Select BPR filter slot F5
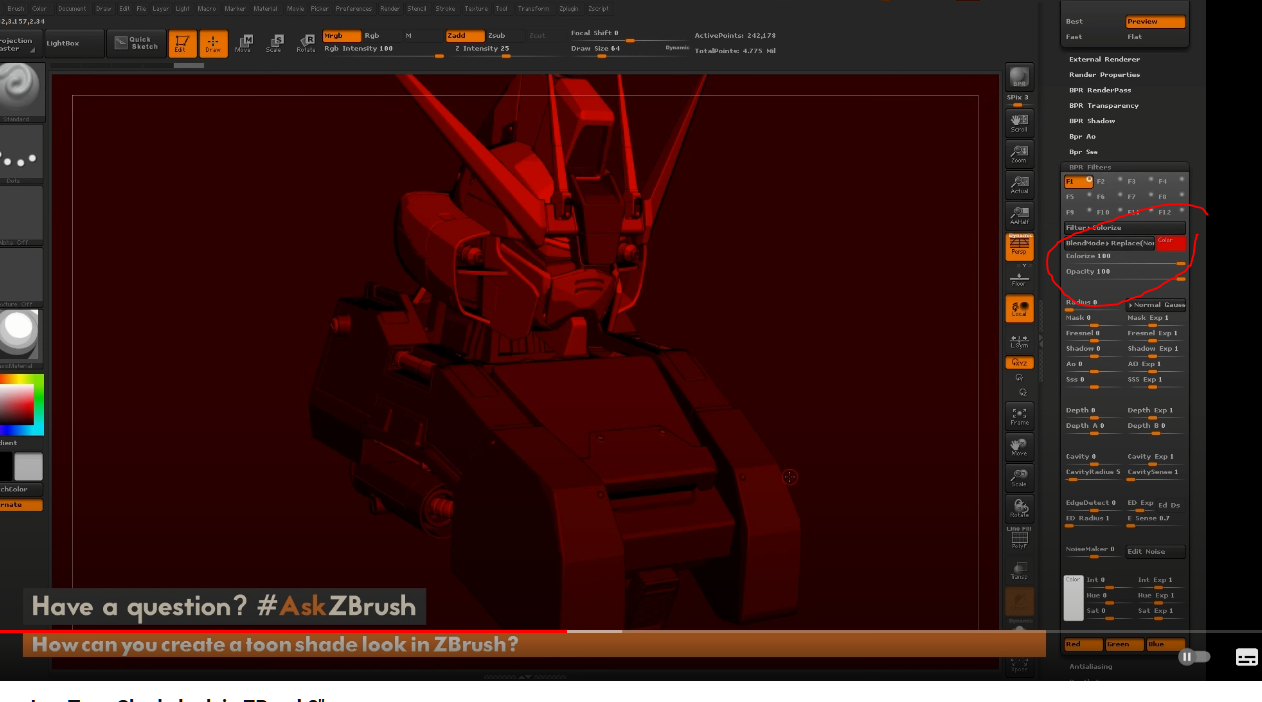This screenshot has height=702, width=1262. [x=1077, y=197]
